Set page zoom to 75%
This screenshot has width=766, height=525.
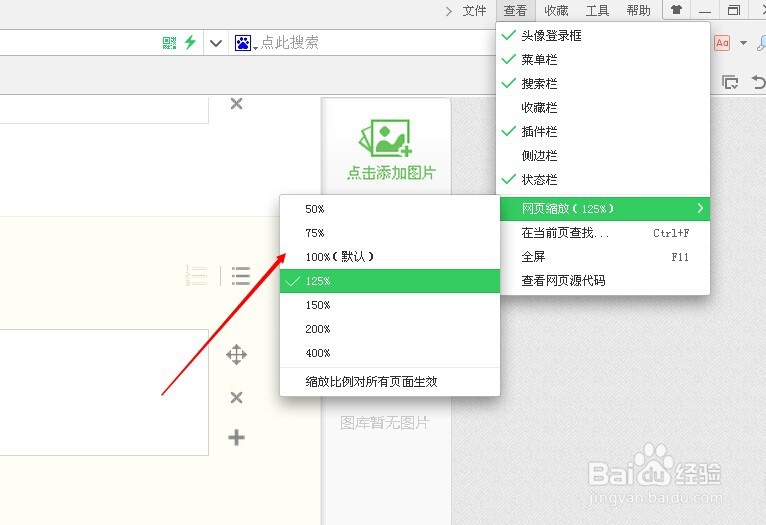pyautogui.click(x=390, y=233)
